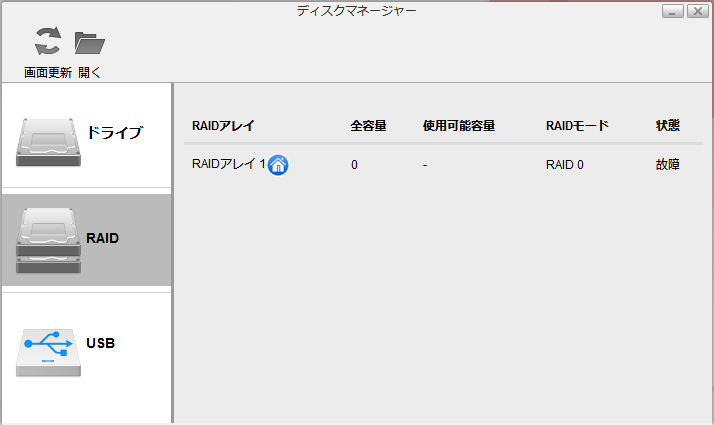Select the RAIDアレイ 1 row name

click(229, 164)
